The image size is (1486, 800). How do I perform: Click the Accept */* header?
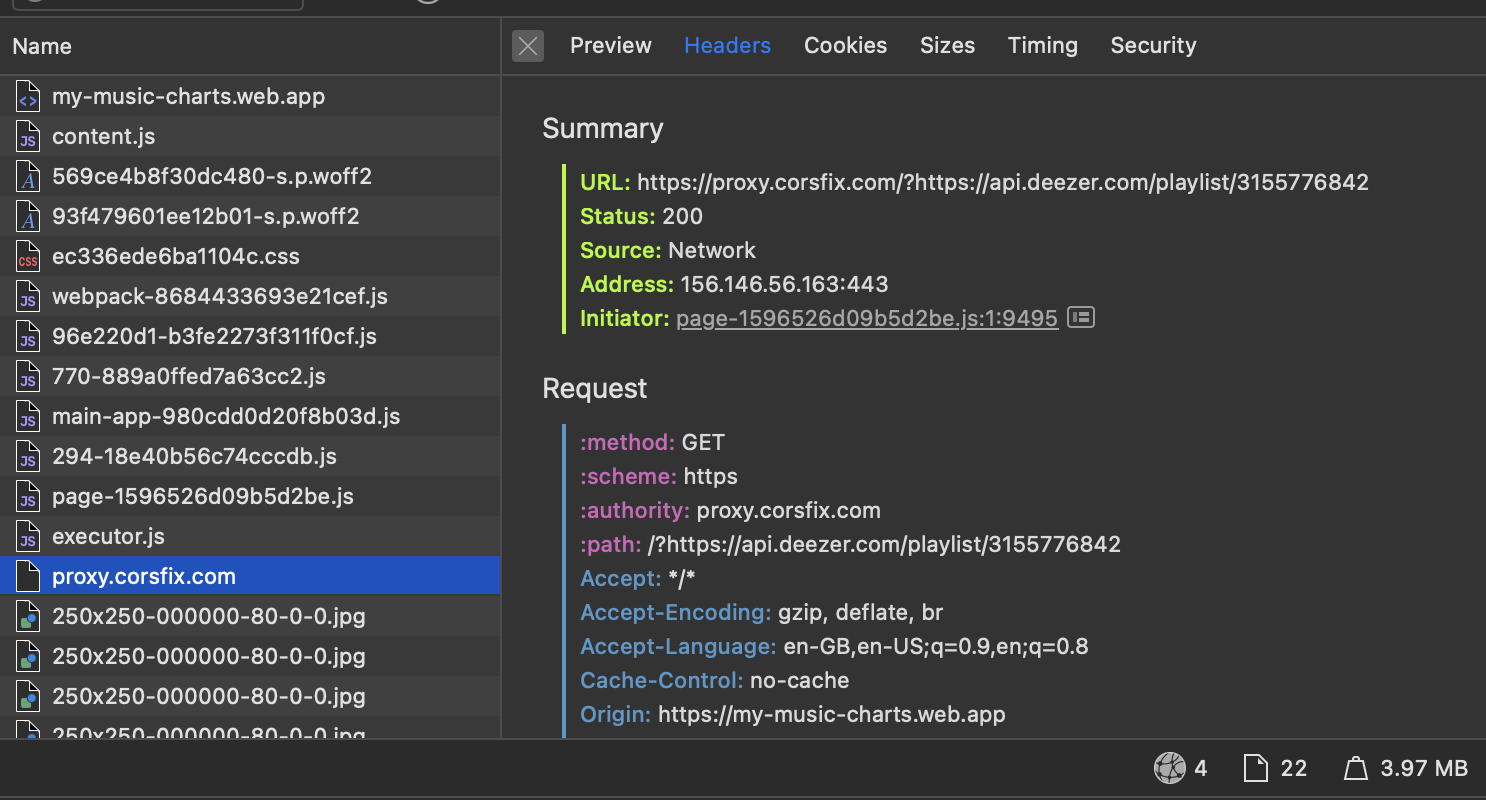pyautogui.click(x=637, y=579)
